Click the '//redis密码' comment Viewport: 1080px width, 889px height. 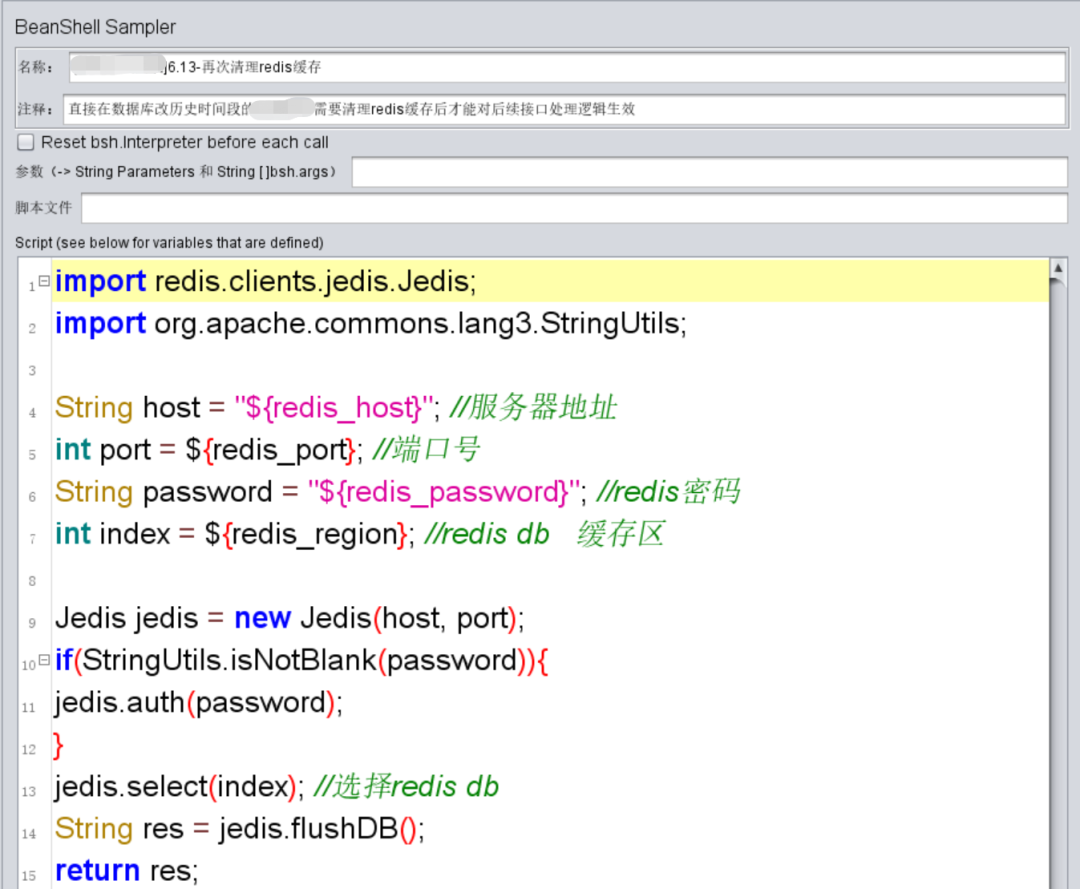point(668,492)
